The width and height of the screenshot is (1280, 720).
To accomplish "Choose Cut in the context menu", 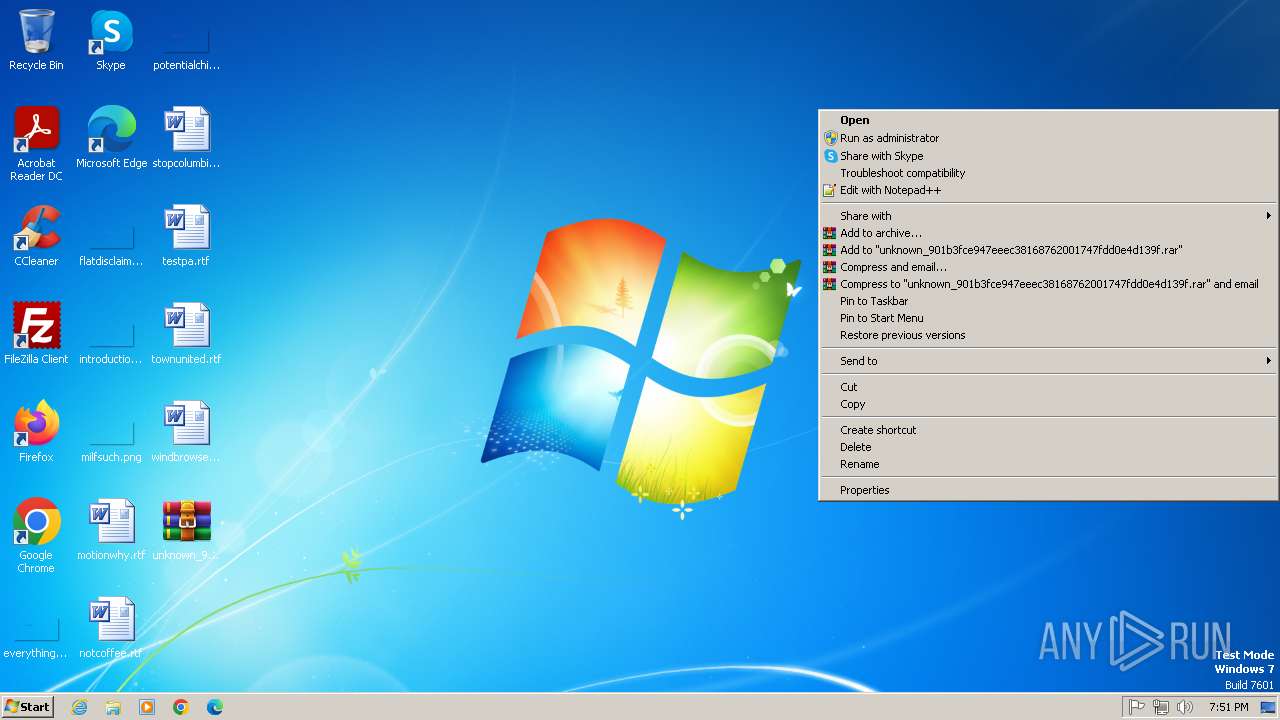I will (1048, 387).
